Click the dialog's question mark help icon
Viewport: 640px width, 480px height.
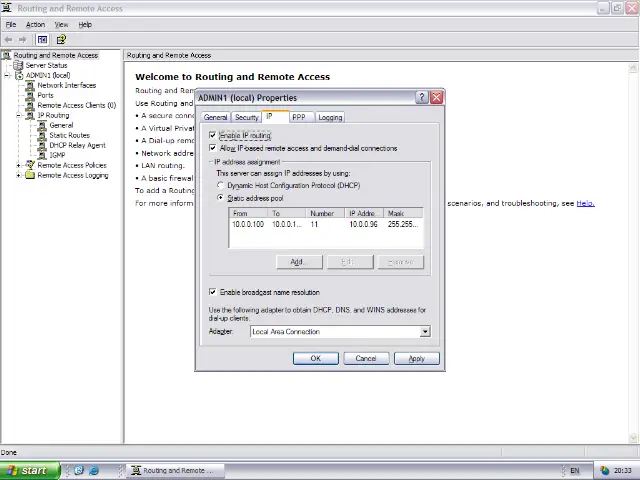422,98
